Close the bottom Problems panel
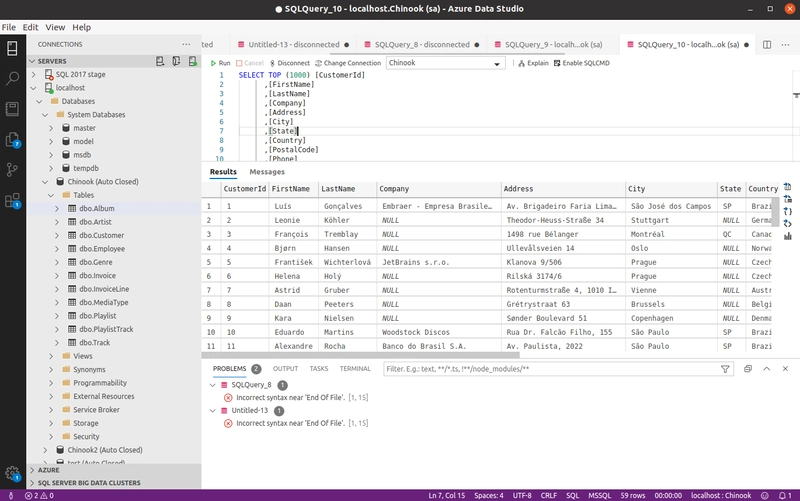The height and width of the screenshot is (501, 800). (785, 368)
